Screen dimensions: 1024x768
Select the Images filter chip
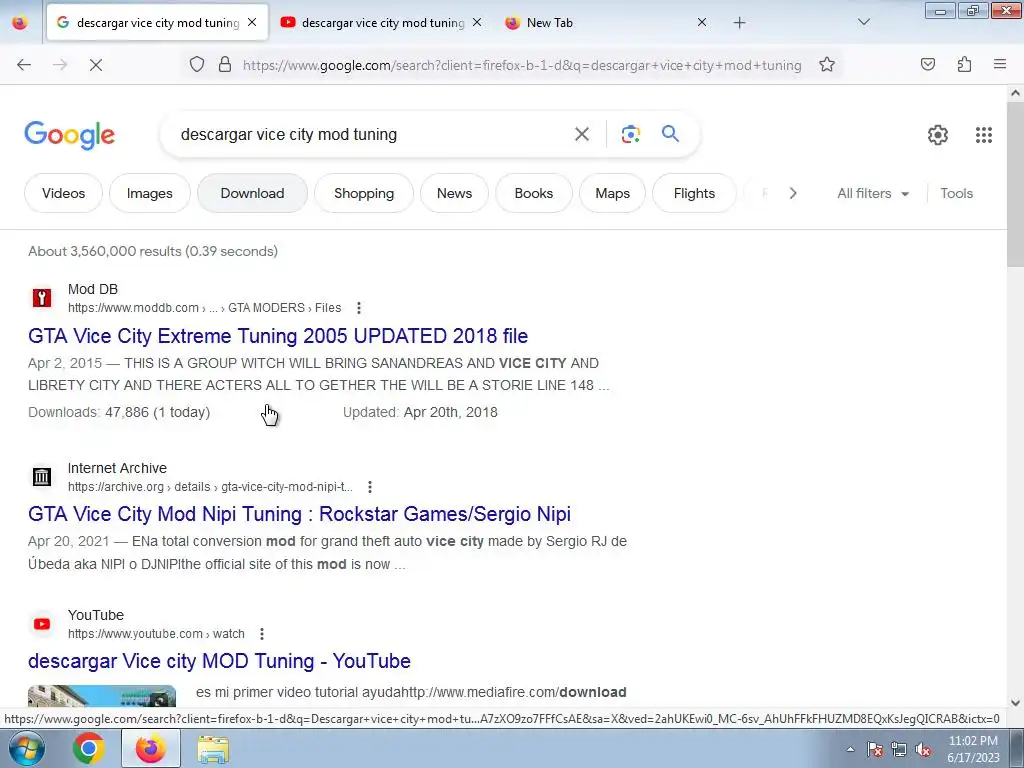click(150, 193)
